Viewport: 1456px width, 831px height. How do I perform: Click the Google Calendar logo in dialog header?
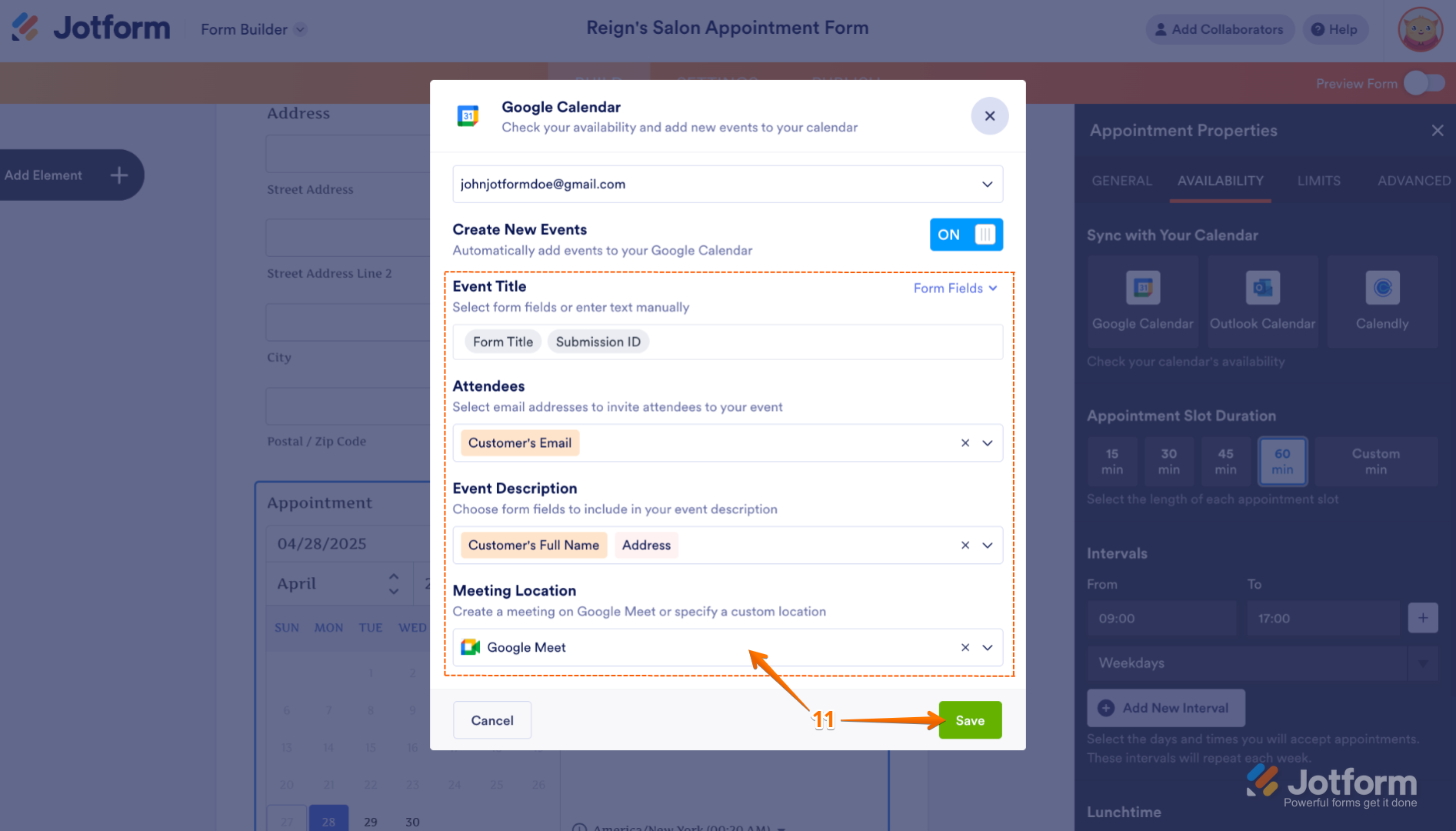[x=468, y=116]
